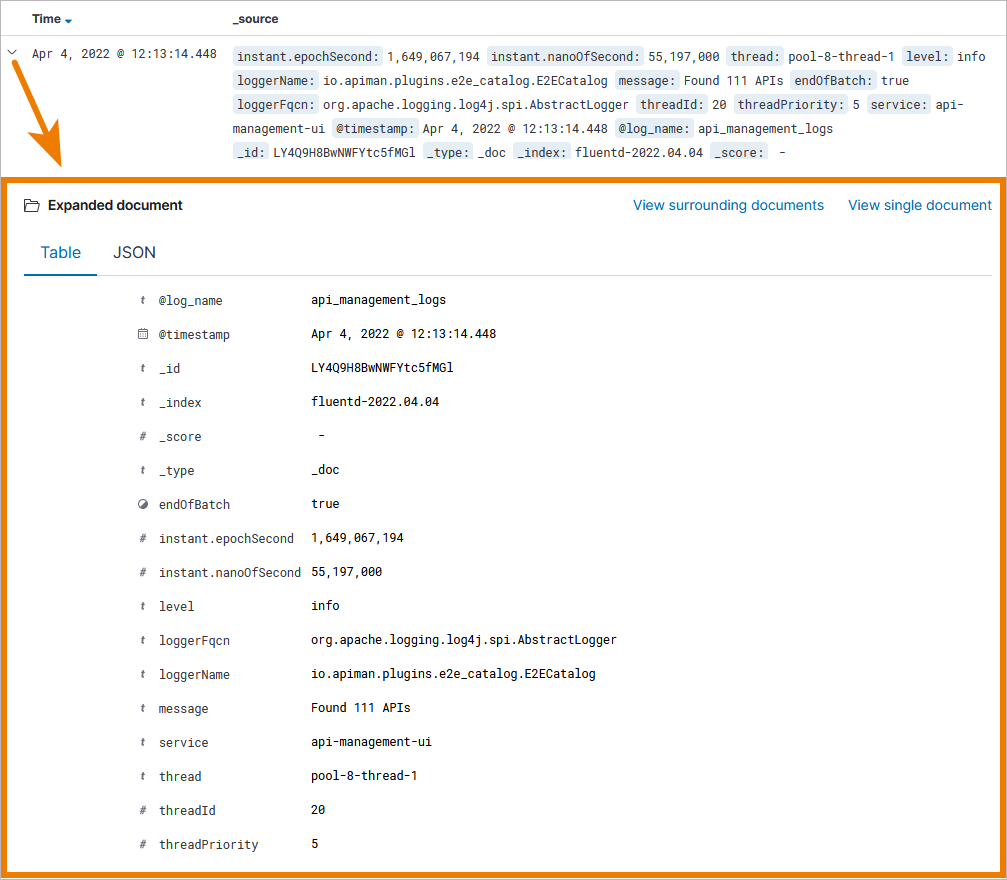
Task: Select the @timestamp field name in table
Action: click(194, 335)
